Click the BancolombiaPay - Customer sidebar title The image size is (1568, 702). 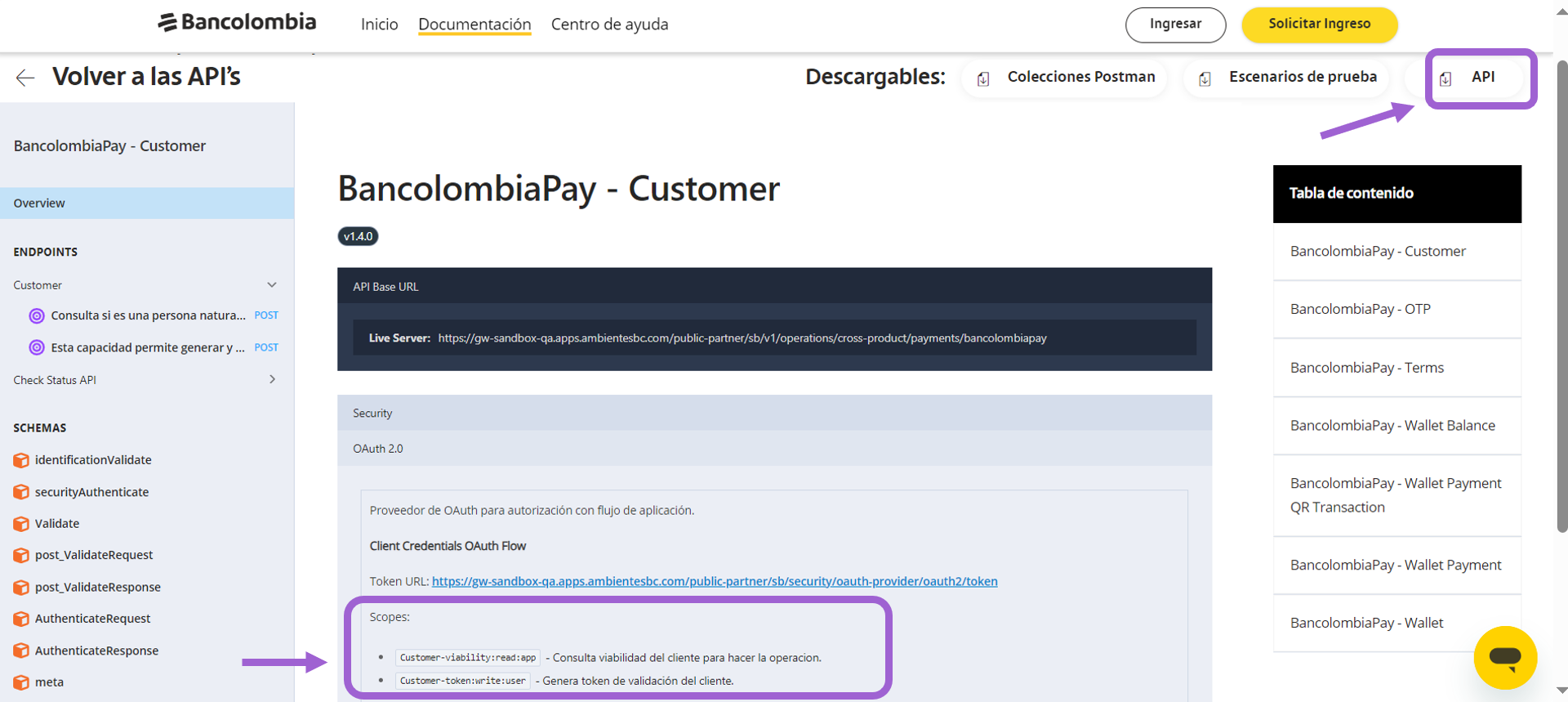click(109, 146)
